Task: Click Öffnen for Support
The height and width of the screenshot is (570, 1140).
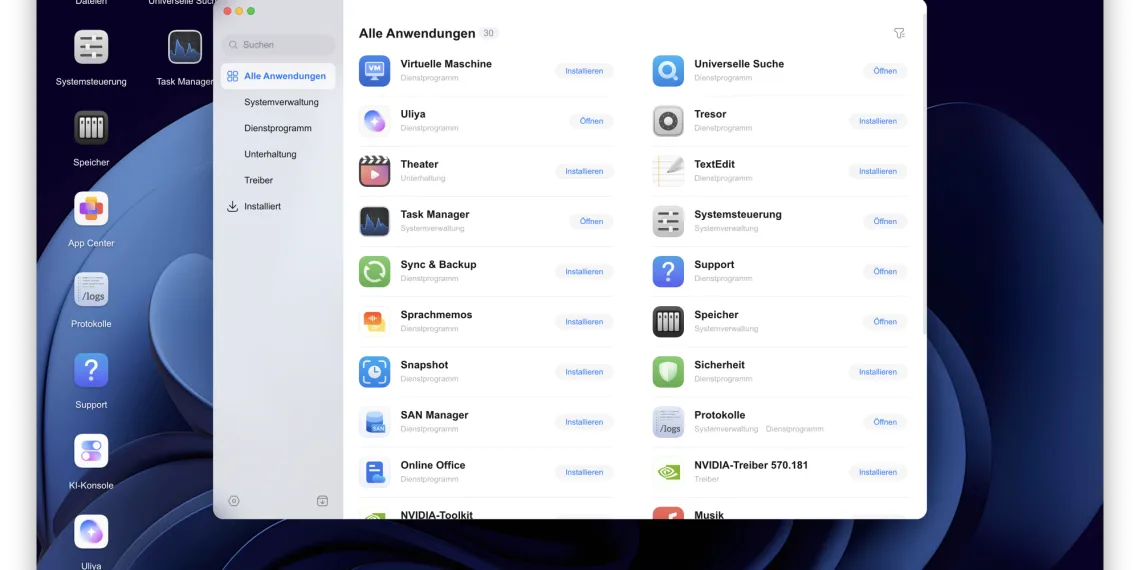Action: (885, 272)
